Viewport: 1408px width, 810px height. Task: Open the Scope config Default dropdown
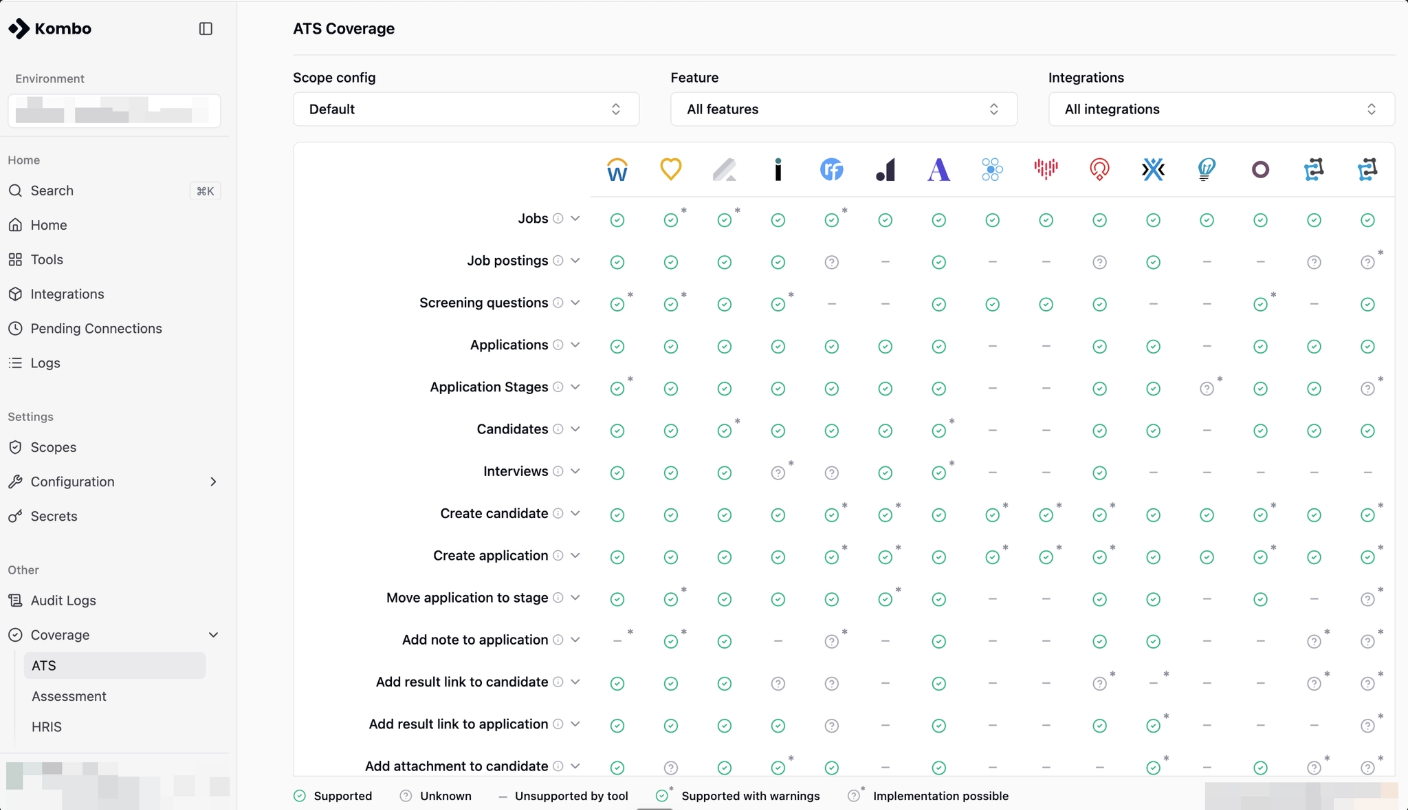(466, 109)
